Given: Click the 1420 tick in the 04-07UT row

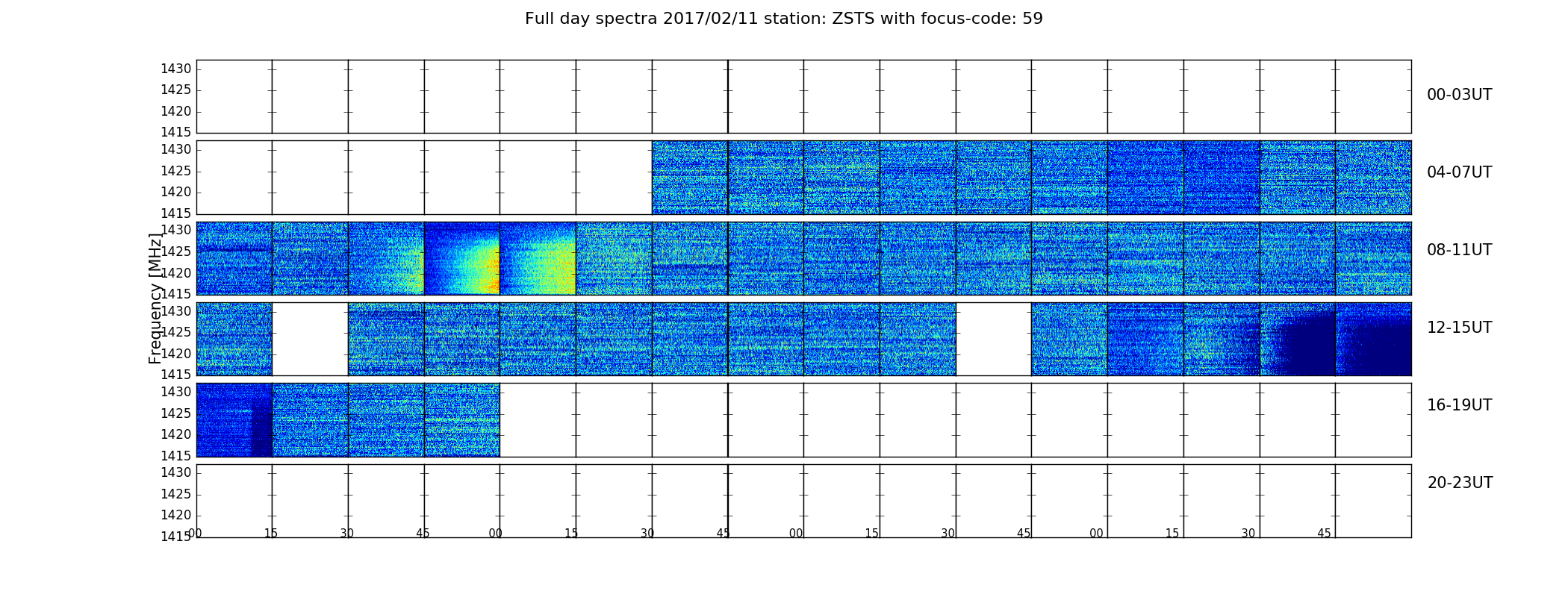Looking at the screenshot, I should [x=176, y=193].
